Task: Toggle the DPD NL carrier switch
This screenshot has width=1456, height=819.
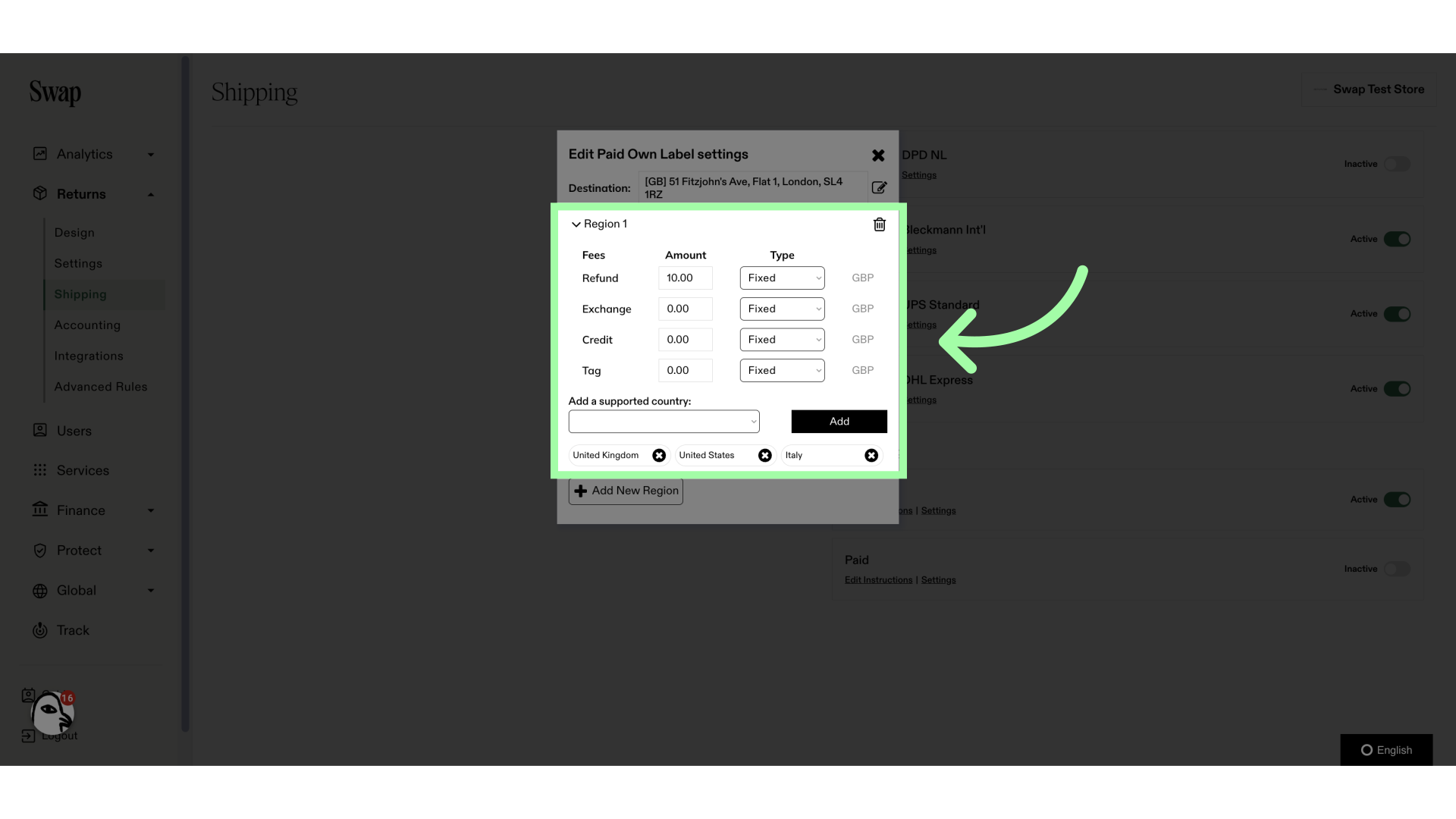Action: (x=1397, y=165)
